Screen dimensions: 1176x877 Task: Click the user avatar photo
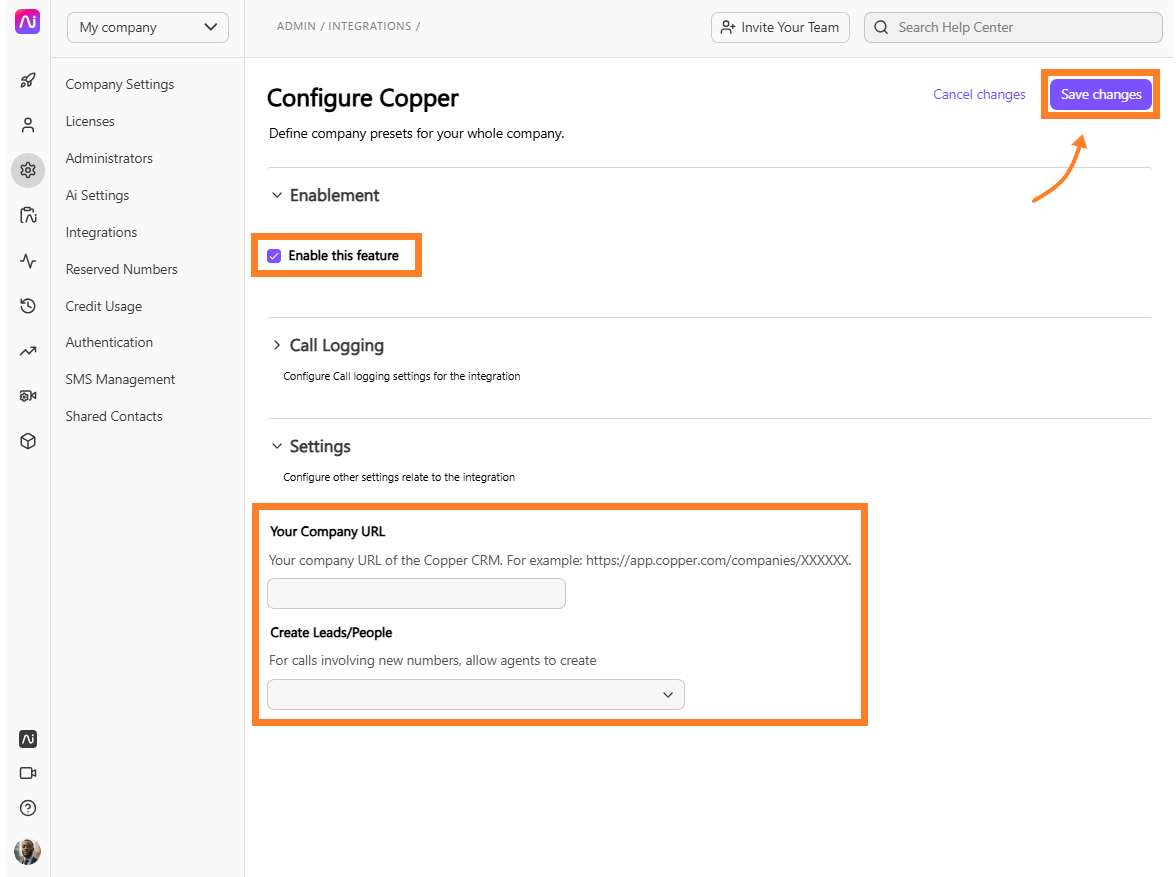[x=28, y=852]
